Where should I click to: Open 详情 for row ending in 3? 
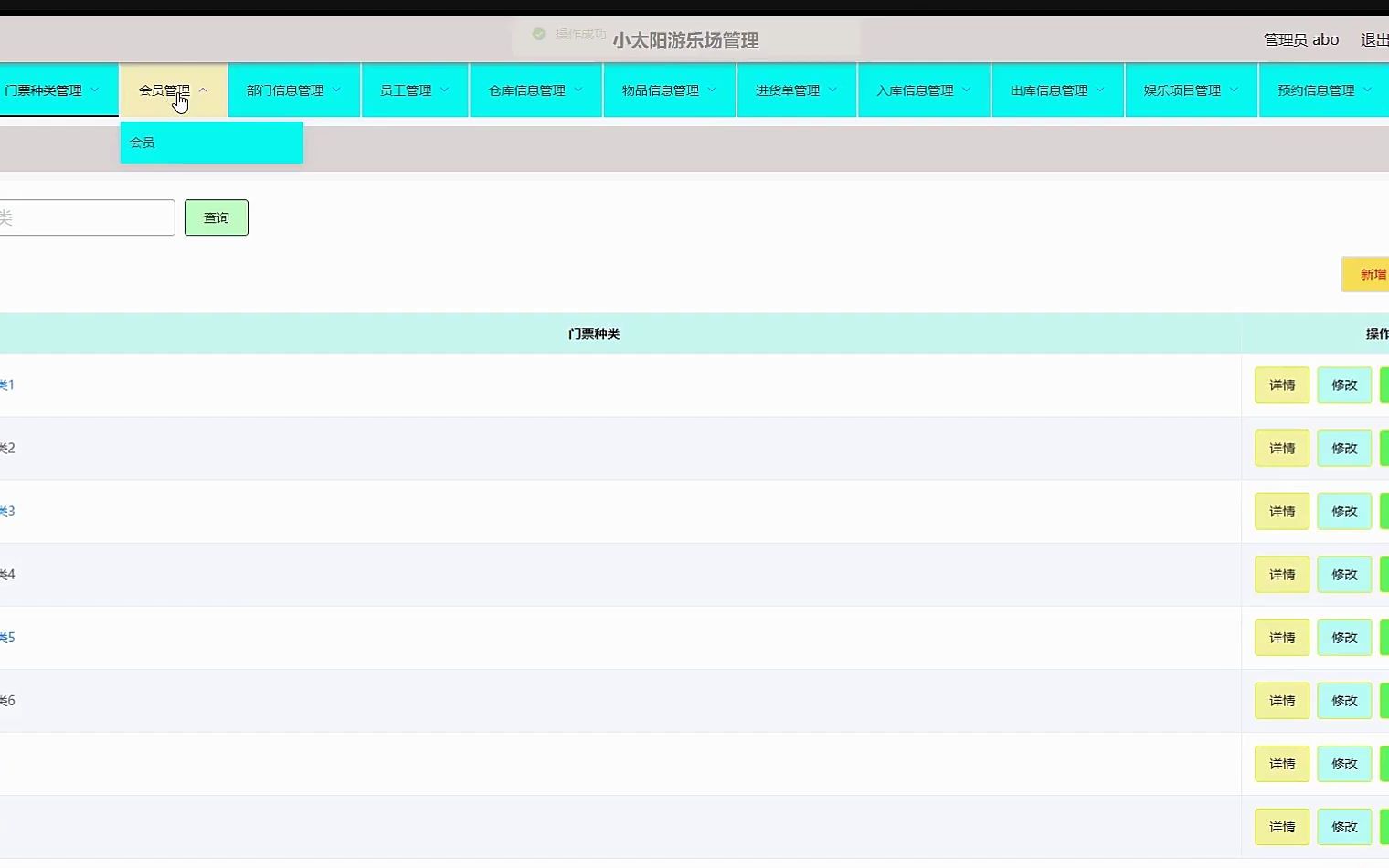[x=1282, y=512]
